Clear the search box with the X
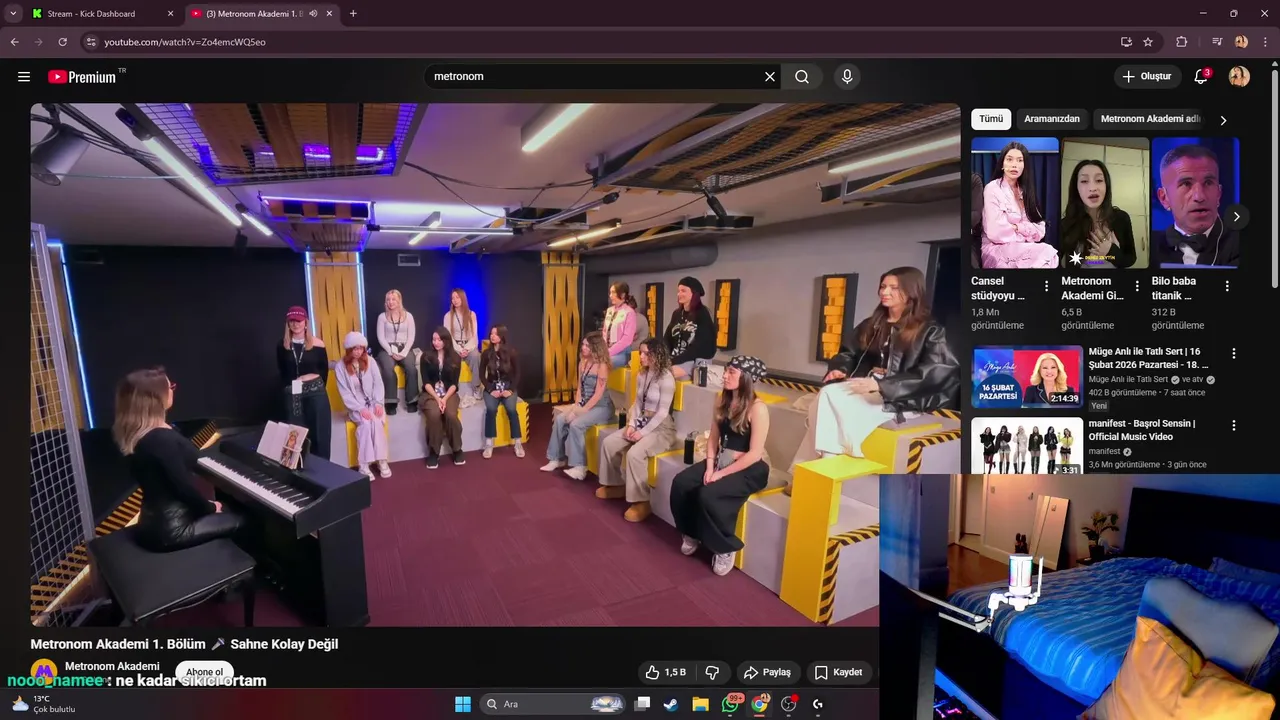This screenshot has width=1280, height=720. tap(770, 77)
